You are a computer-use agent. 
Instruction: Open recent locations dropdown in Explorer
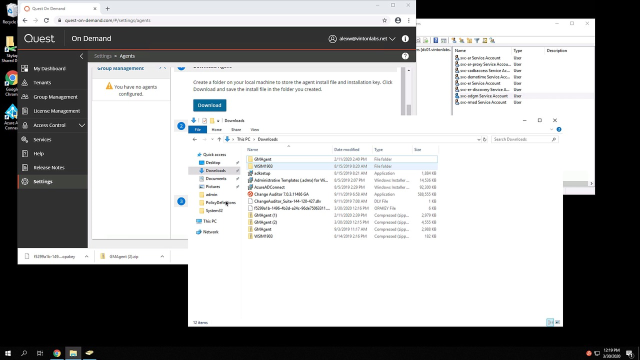pos(212,139)
